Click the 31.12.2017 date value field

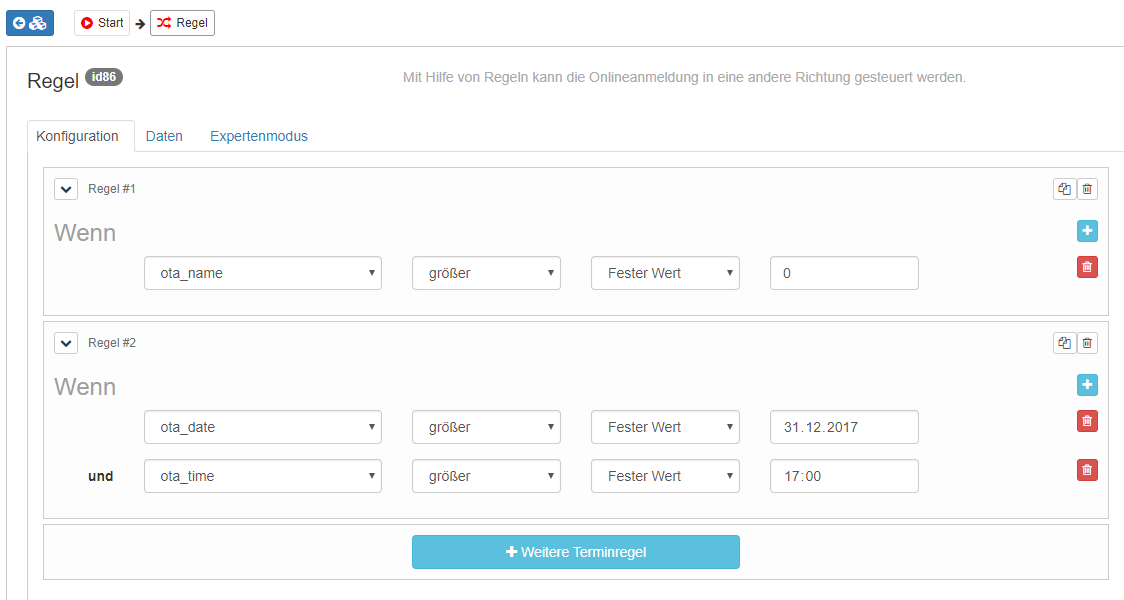coord(843,427)
